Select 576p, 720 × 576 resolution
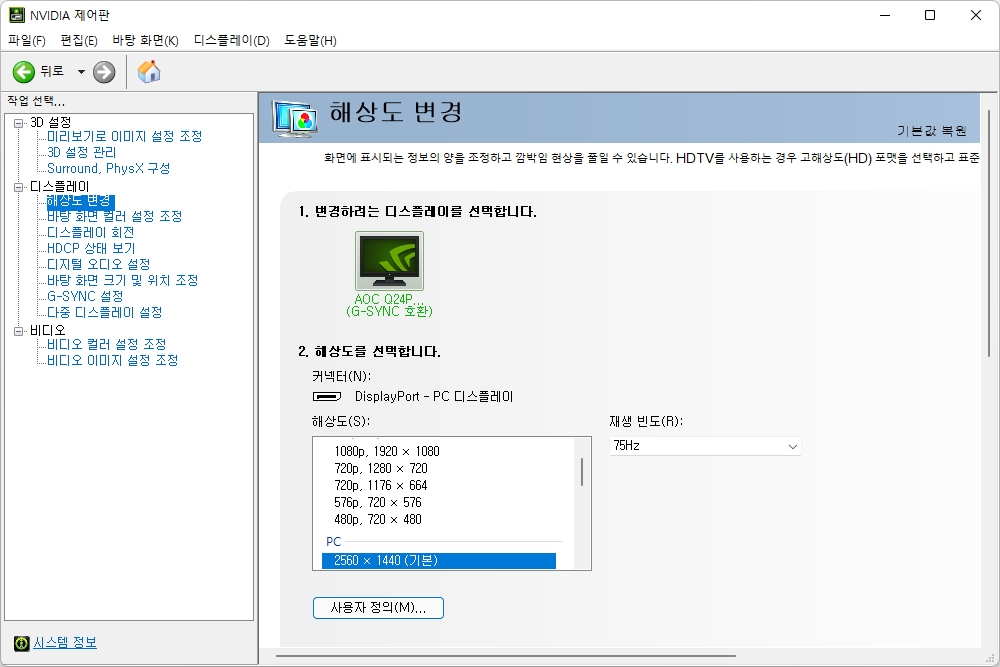Image resolution: width=1000 pixels, height=667 pixels. coord(378,502)
